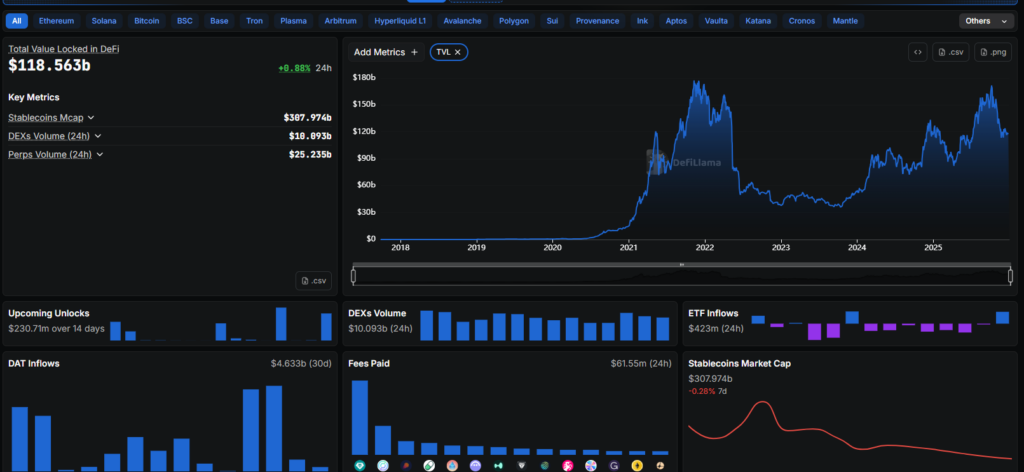1024x472 pixels.
Task: Click the left handle of chart range slider
Action: (x=353, y=276)
